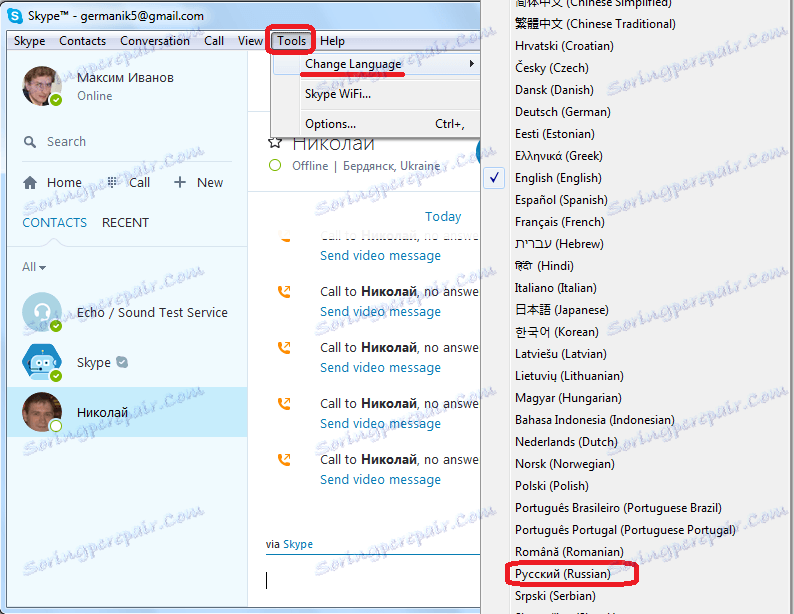
Task: Select Hindi language entry
Action: (544, 266)
